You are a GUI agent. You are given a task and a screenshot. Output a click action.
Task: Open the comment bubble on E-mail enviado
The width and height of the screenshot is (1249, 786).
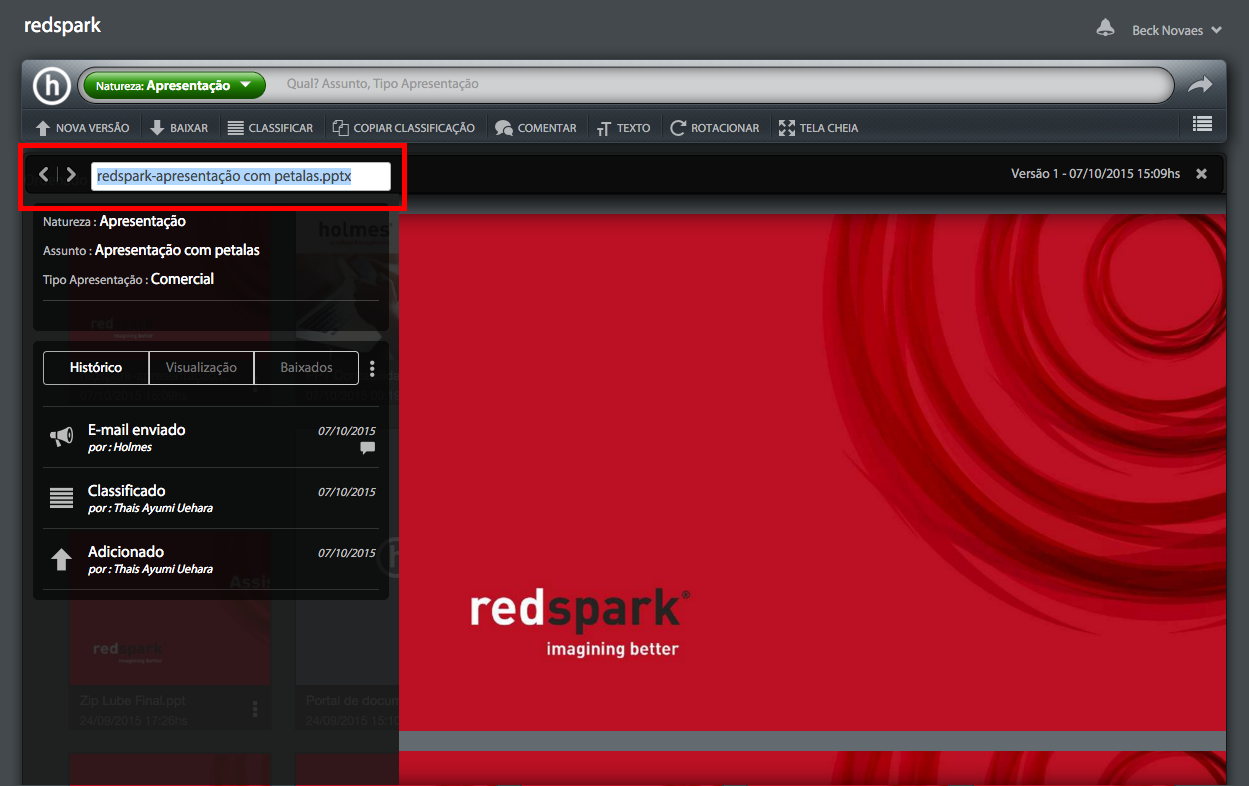[x=367, y=448]
